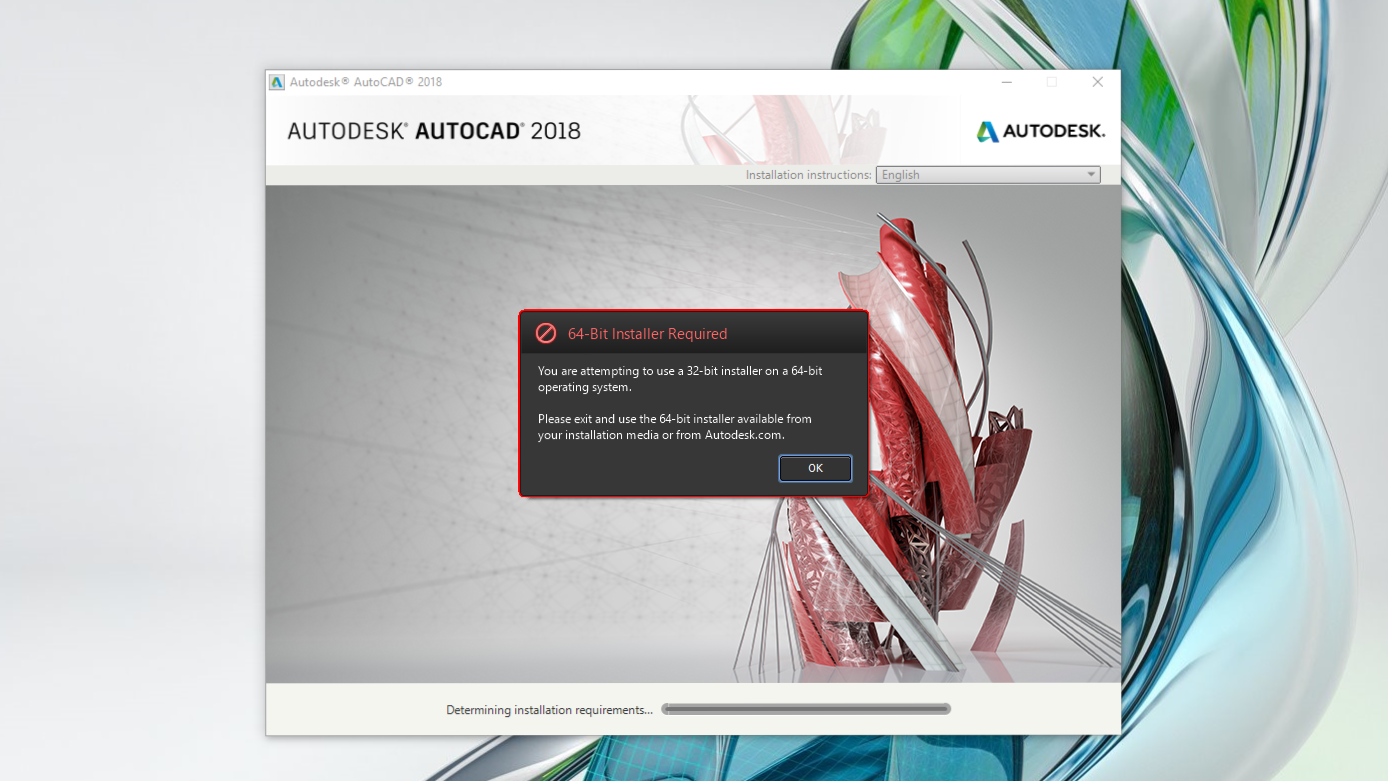The height and width of the screenshot is (781, 1388).
Task: Minimize the AutoCAD 2018 installer window
Action: (1006, 82)
